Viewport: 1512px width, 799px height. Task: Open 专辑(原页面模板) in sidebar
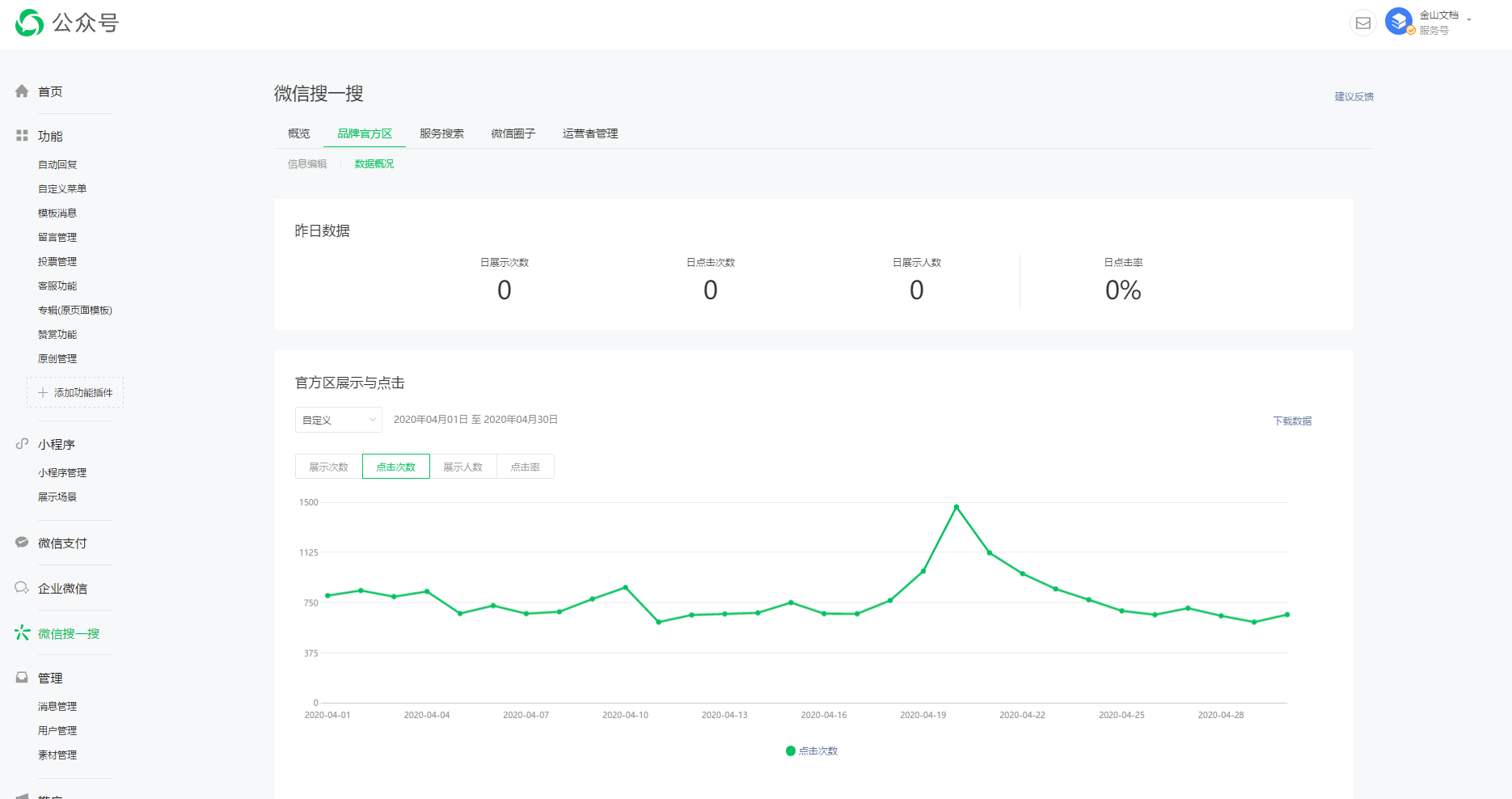pos(75,310)
